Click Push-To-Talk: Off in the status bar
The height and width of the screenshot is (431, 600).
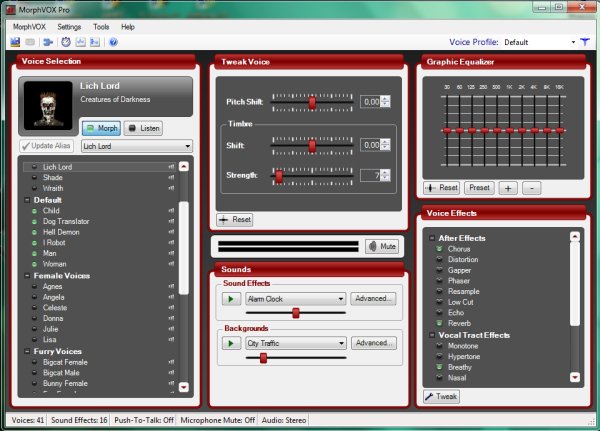point(144,420)
